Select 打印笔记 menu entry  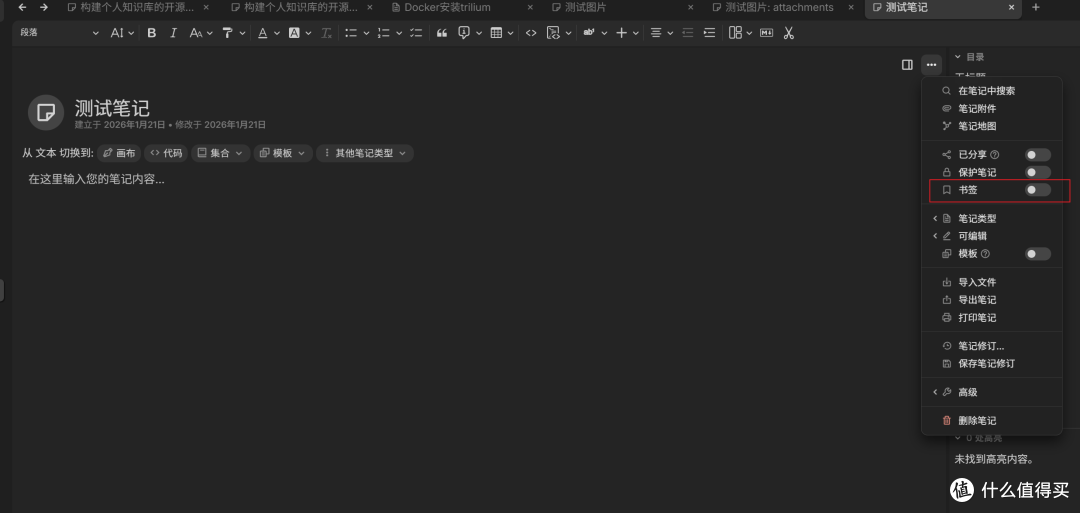click(x=992, y=318)
